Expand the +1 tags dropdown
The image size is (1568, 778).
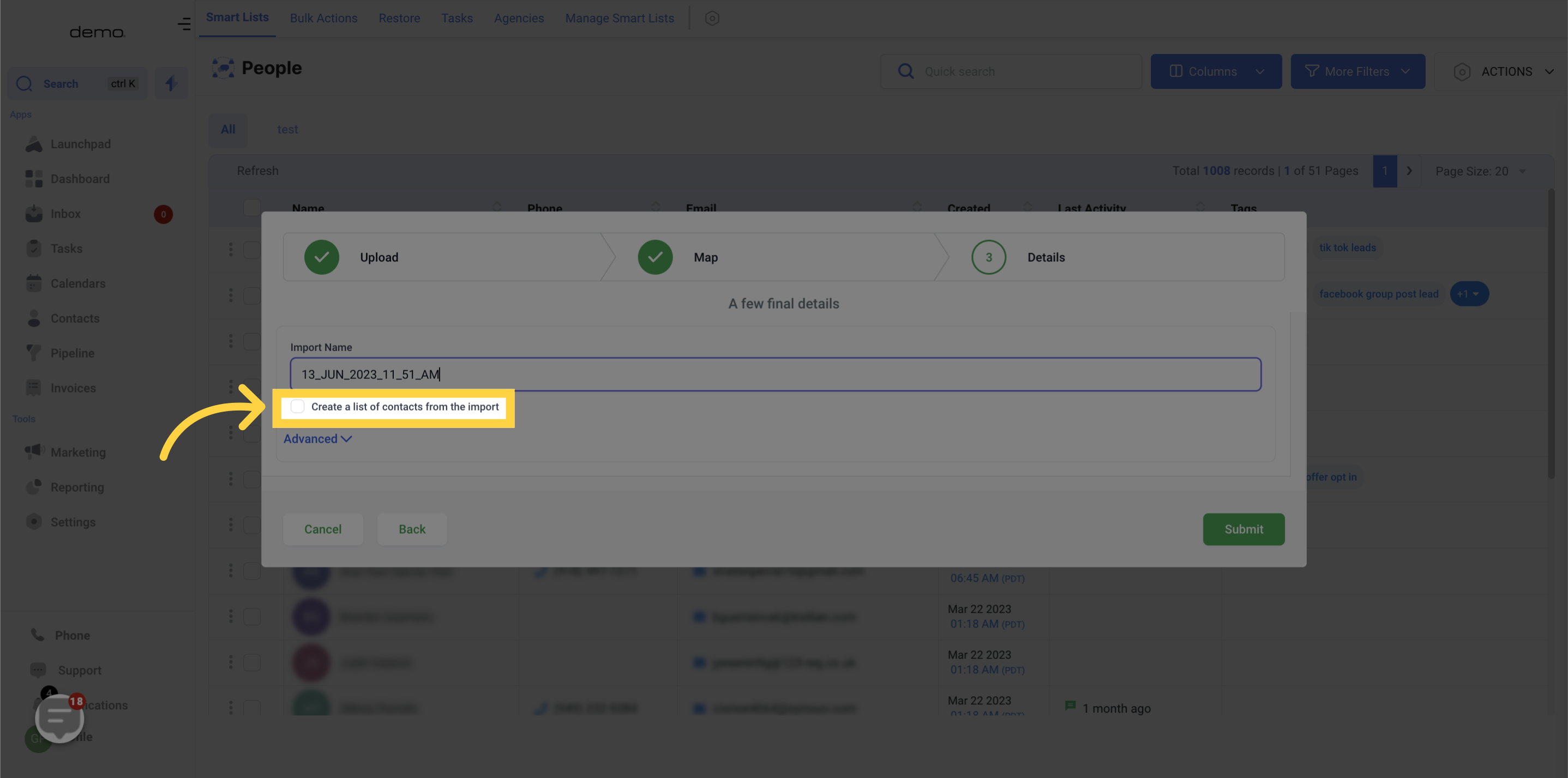coord(1469,294)
